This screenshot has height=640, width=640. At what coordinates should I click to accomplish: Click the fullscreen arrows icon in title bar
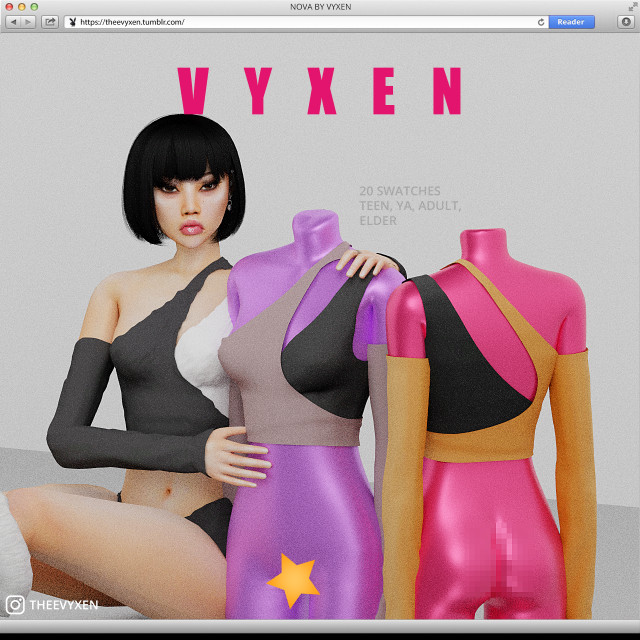[x=632, y=7]
